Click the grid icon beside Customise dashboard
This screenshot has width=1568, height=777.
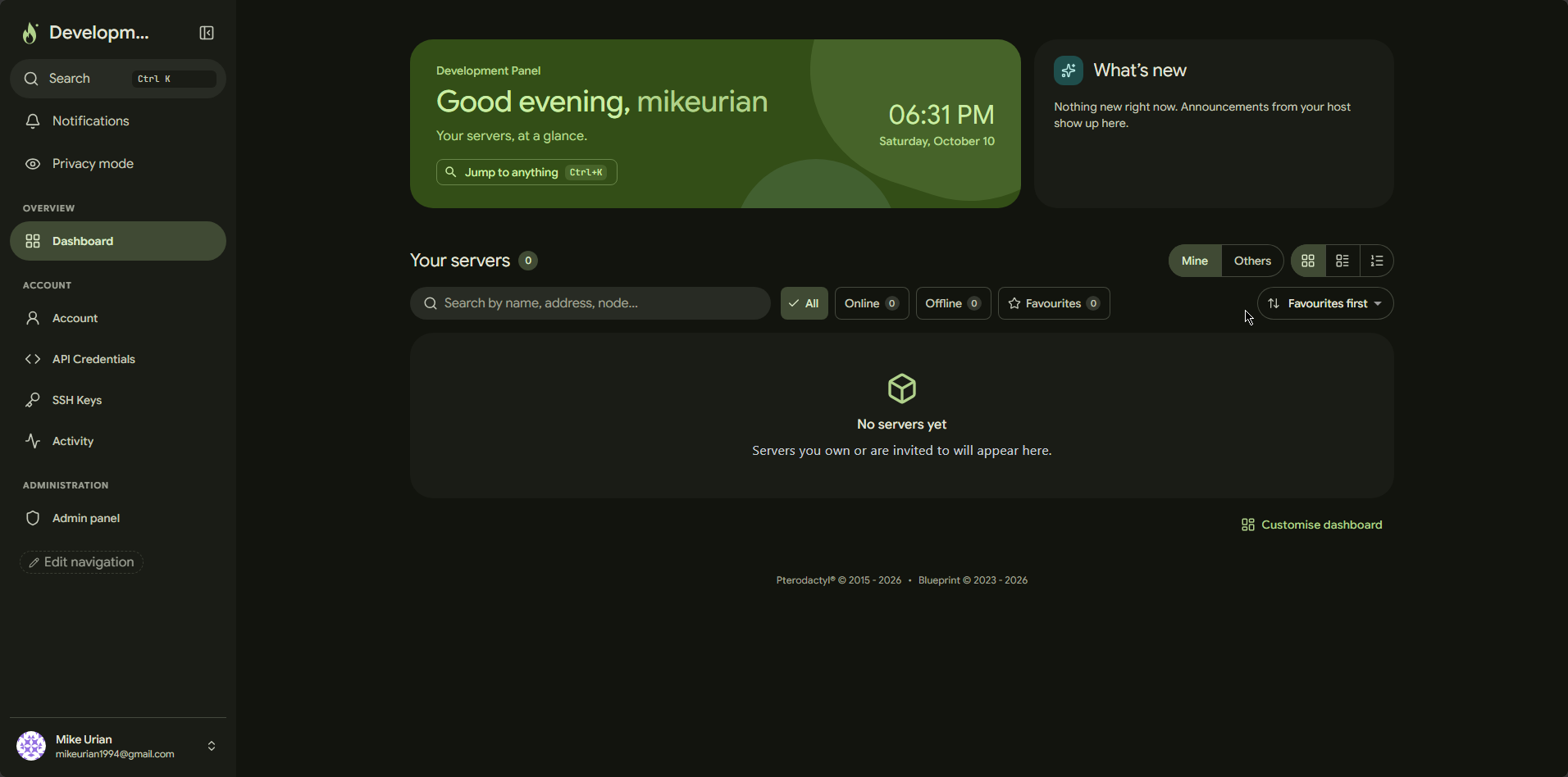[1248, 525]
